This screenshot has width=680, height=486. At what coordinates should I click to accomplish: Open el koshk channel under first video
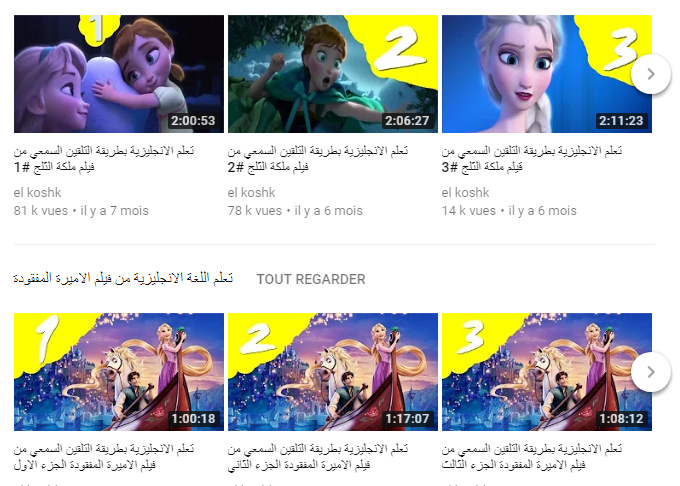tap(37, 192)
